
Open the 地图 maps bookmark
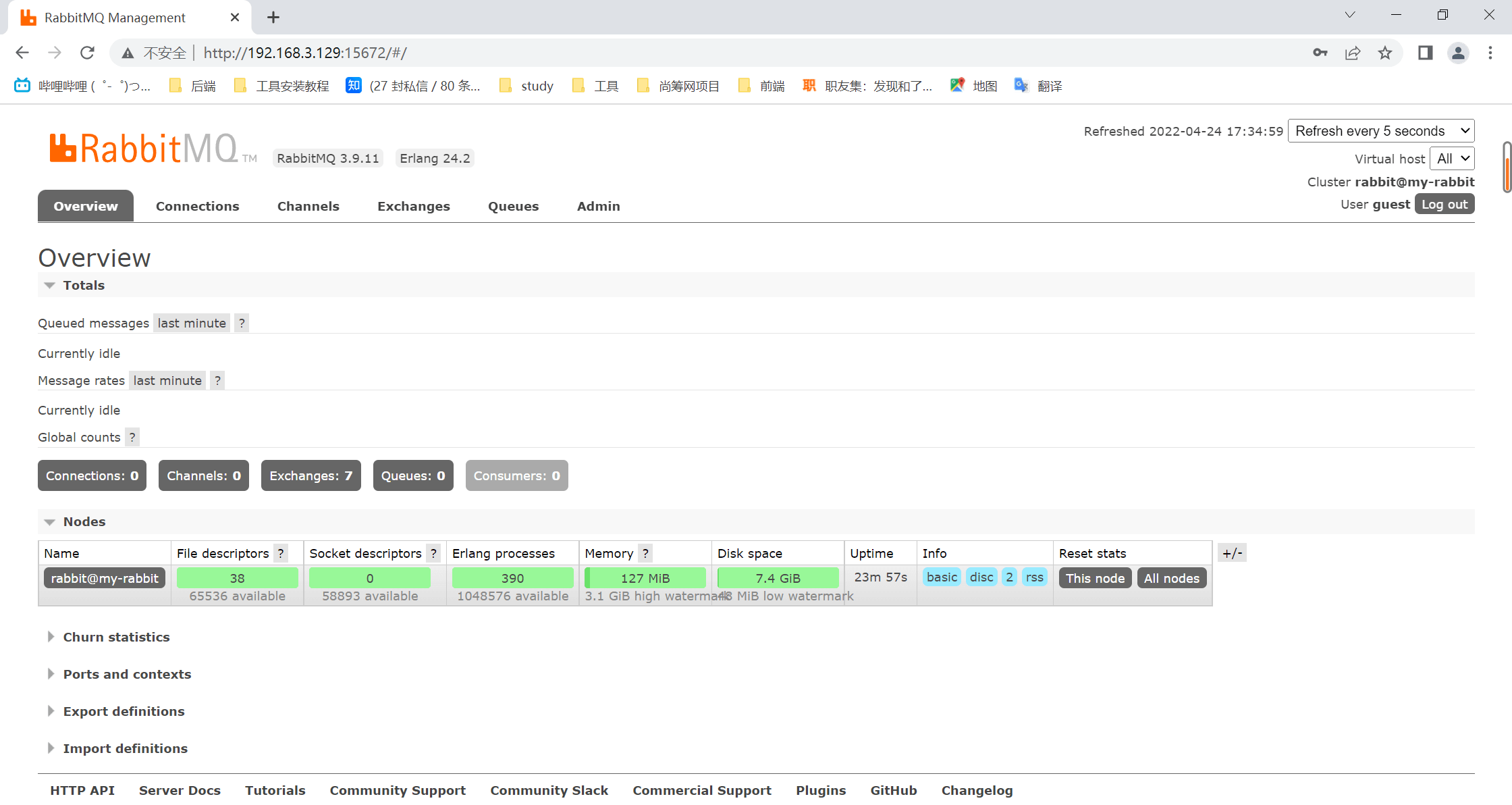click(x=974, y=86)
